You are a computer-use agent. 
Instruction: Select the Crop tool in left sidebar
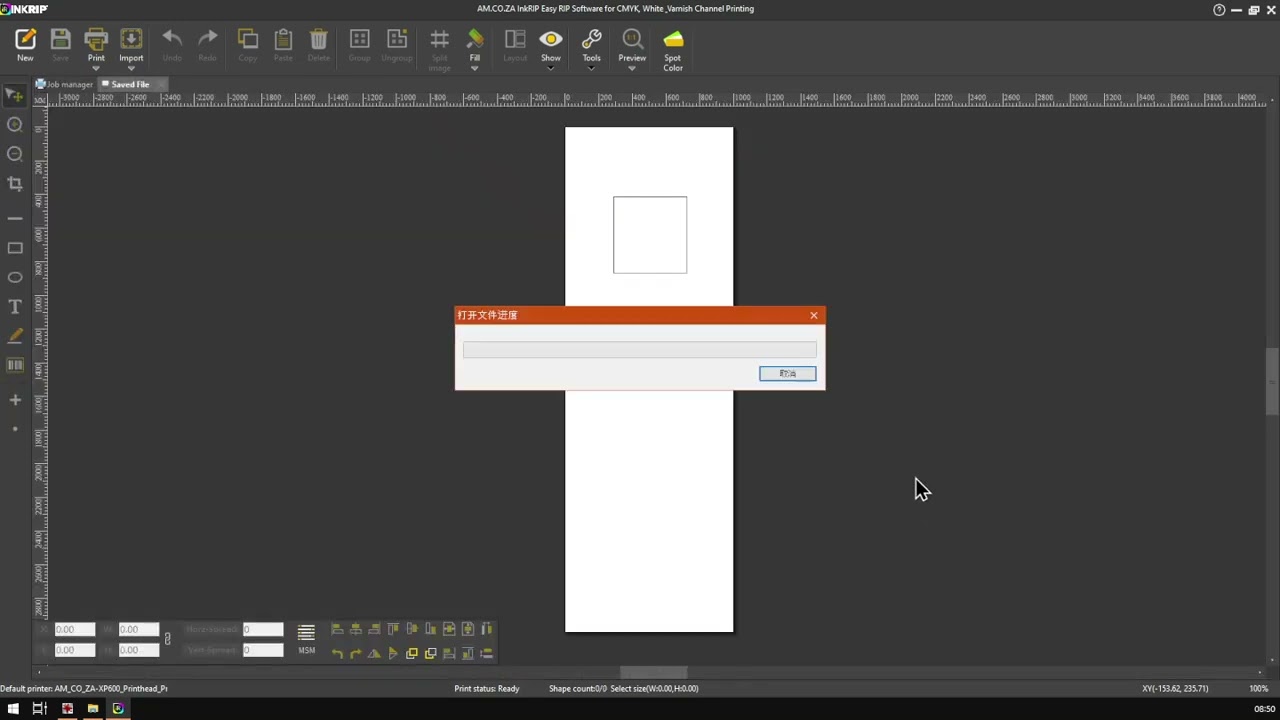coord(15,184)
